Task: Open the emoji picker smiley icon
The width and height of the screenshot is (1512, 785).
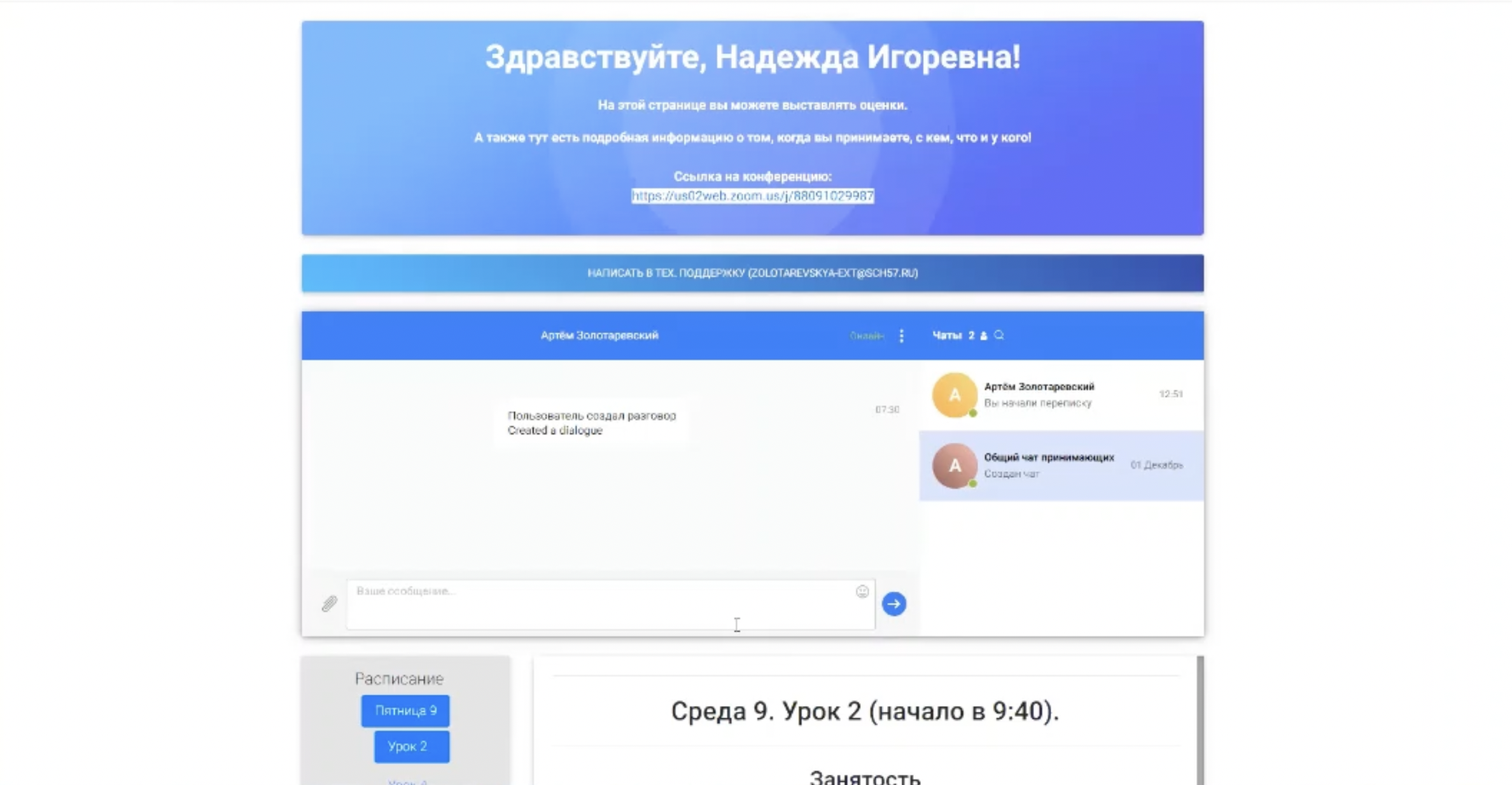Action: (x=862, y=592)
